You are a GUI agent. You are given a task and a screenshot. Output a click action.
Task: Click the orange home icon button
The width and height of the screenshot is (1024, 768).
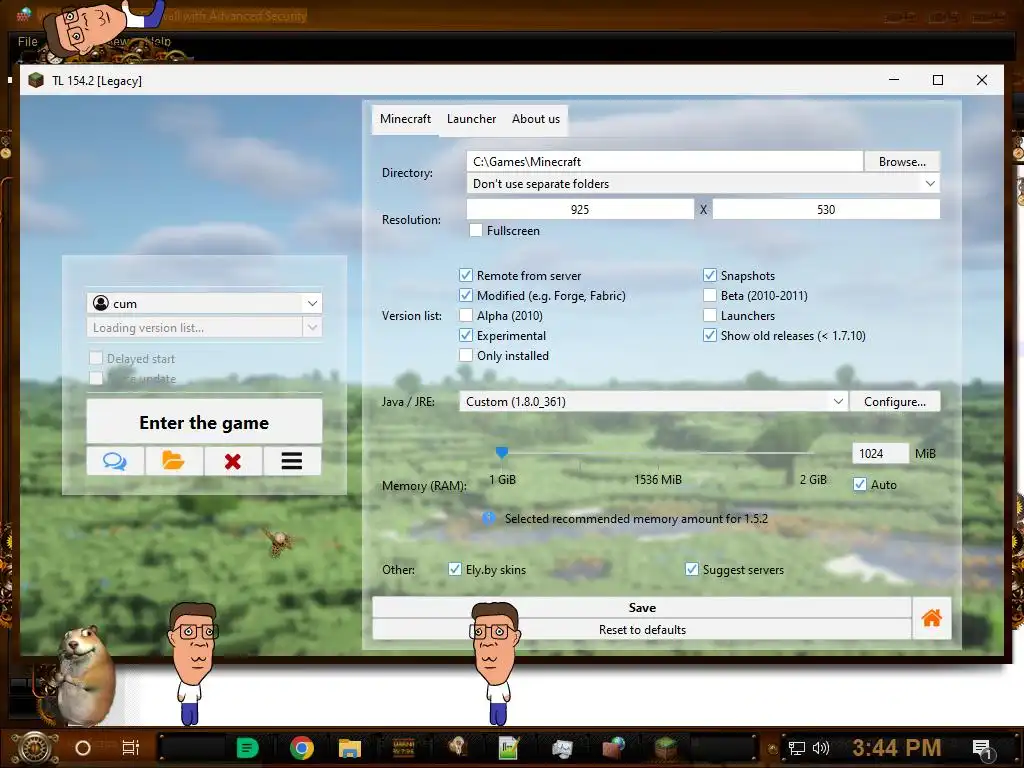point(932,618)
